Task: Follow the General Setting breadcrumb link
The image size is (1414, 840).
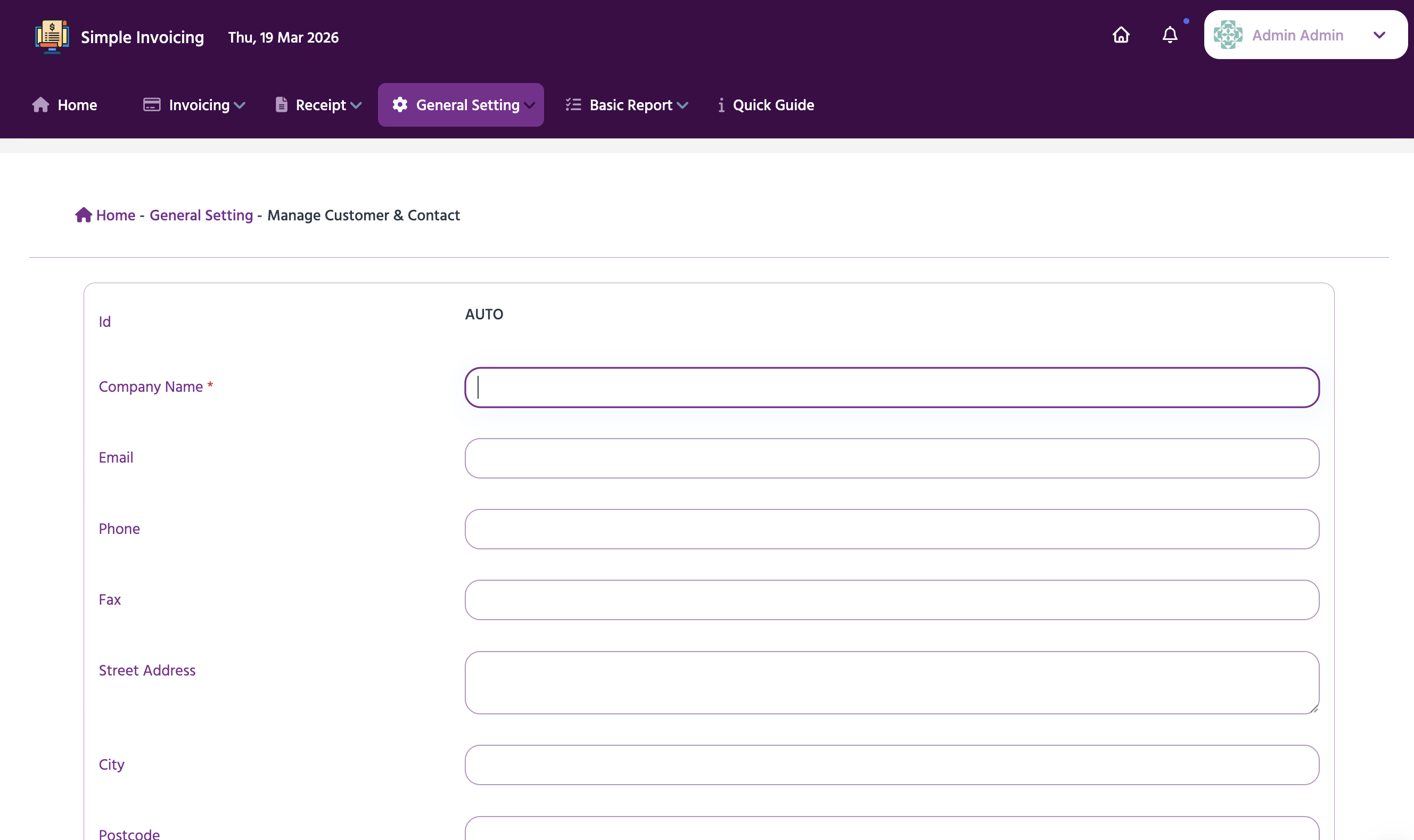Action: (x=201, y=215)
